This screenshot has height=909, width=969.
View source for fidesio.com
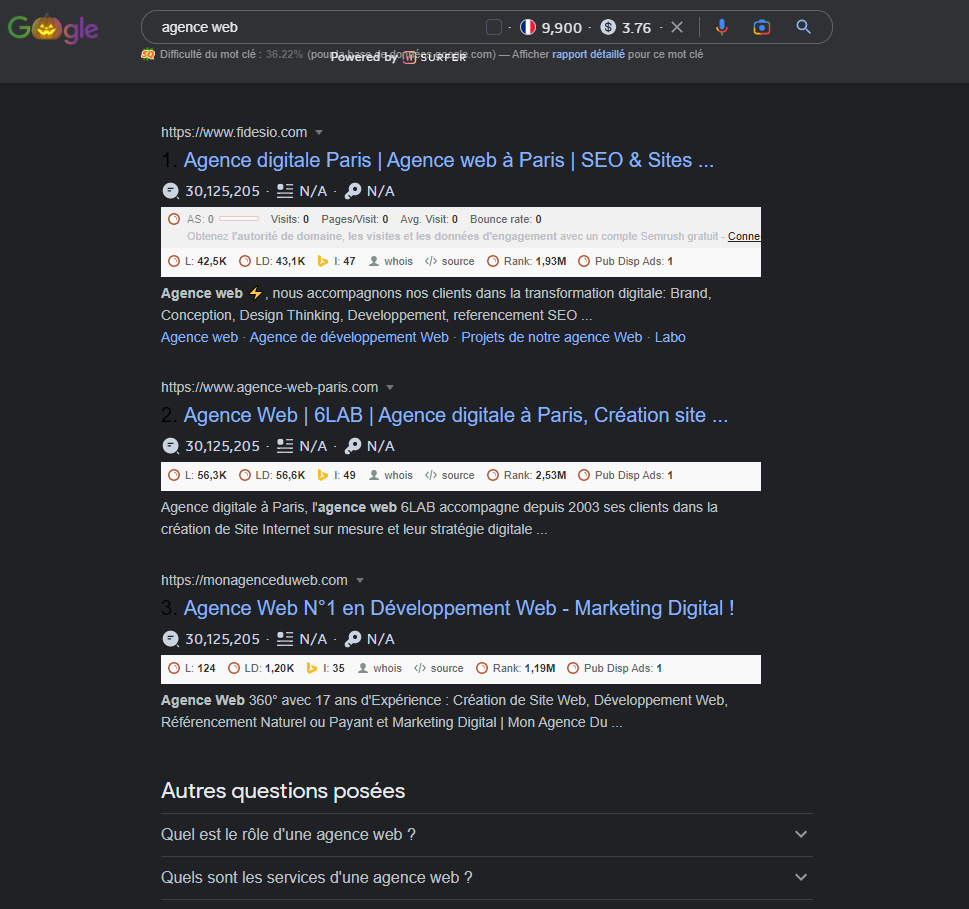pyautogui.click(x=450, y=261)
